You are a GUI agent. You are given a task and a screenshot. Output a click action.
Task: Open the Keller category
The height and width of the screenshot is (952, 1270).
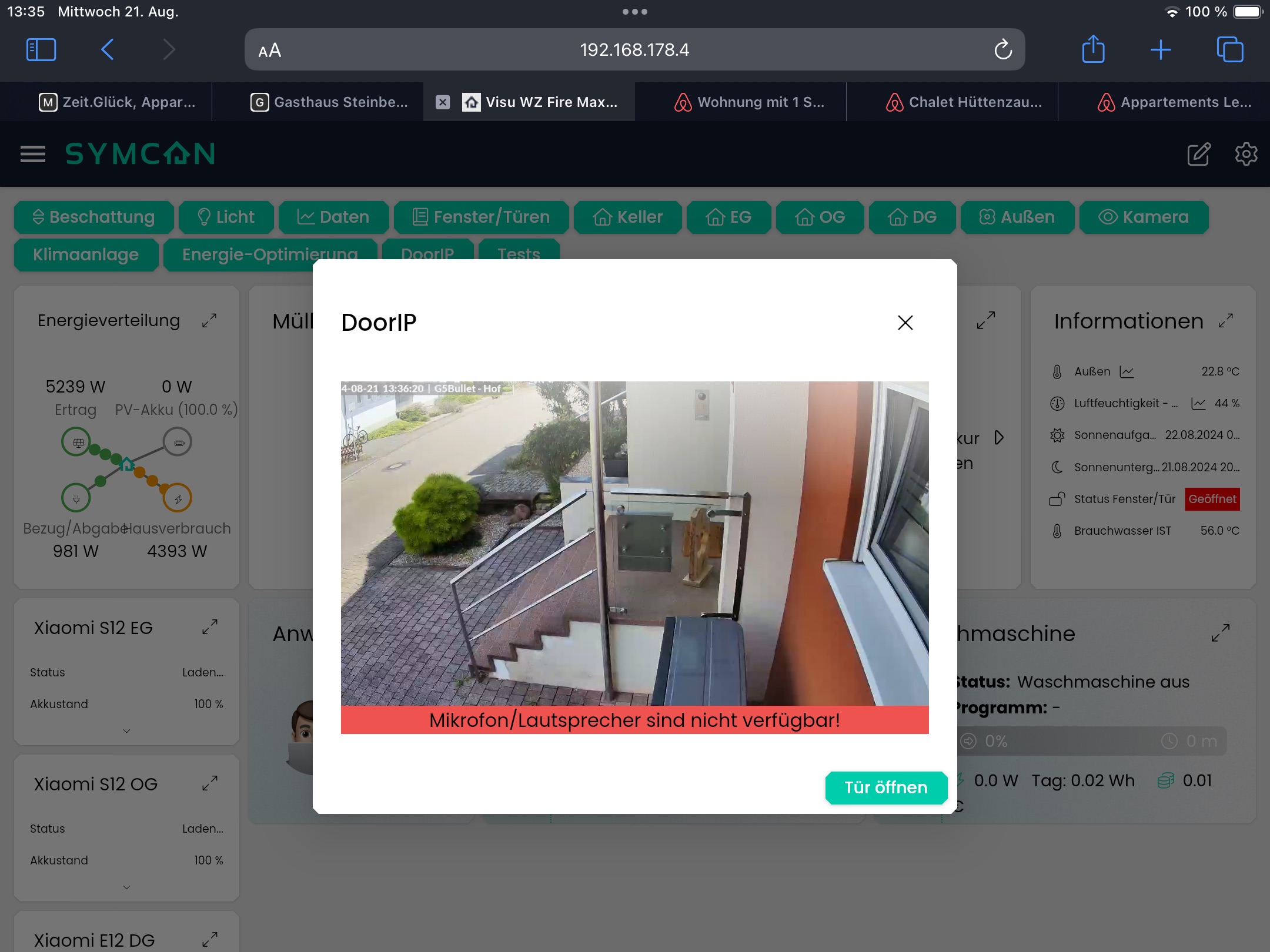click(x=627, y=217)
